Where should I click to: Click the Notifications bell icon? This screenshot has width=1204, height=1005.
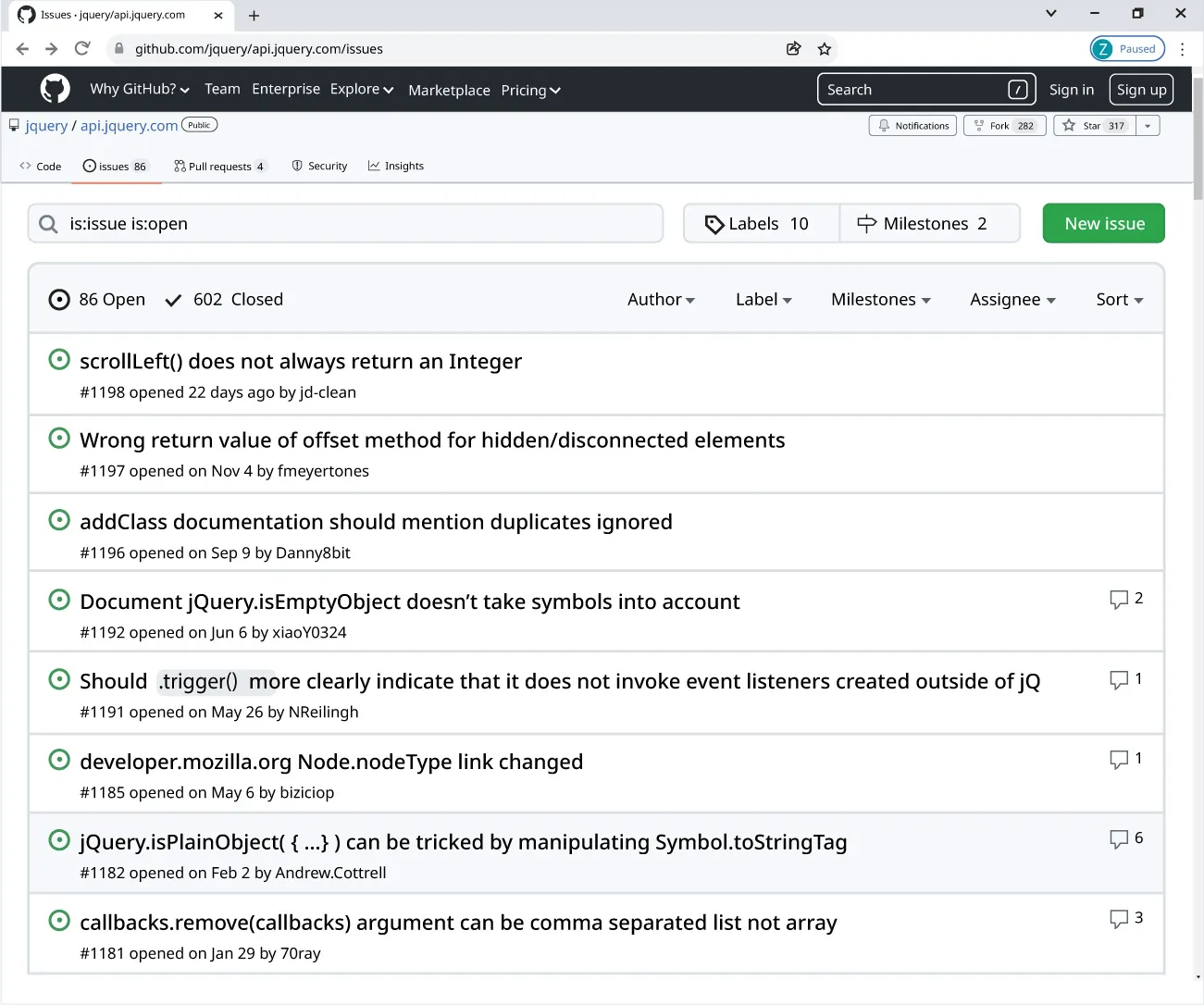[x=886, y=125]
